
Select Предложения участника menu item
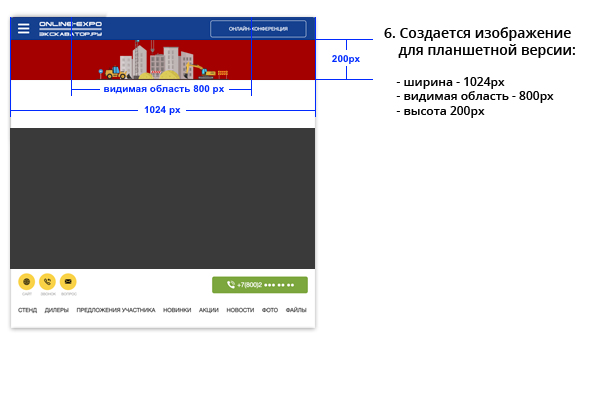(116, 310)
